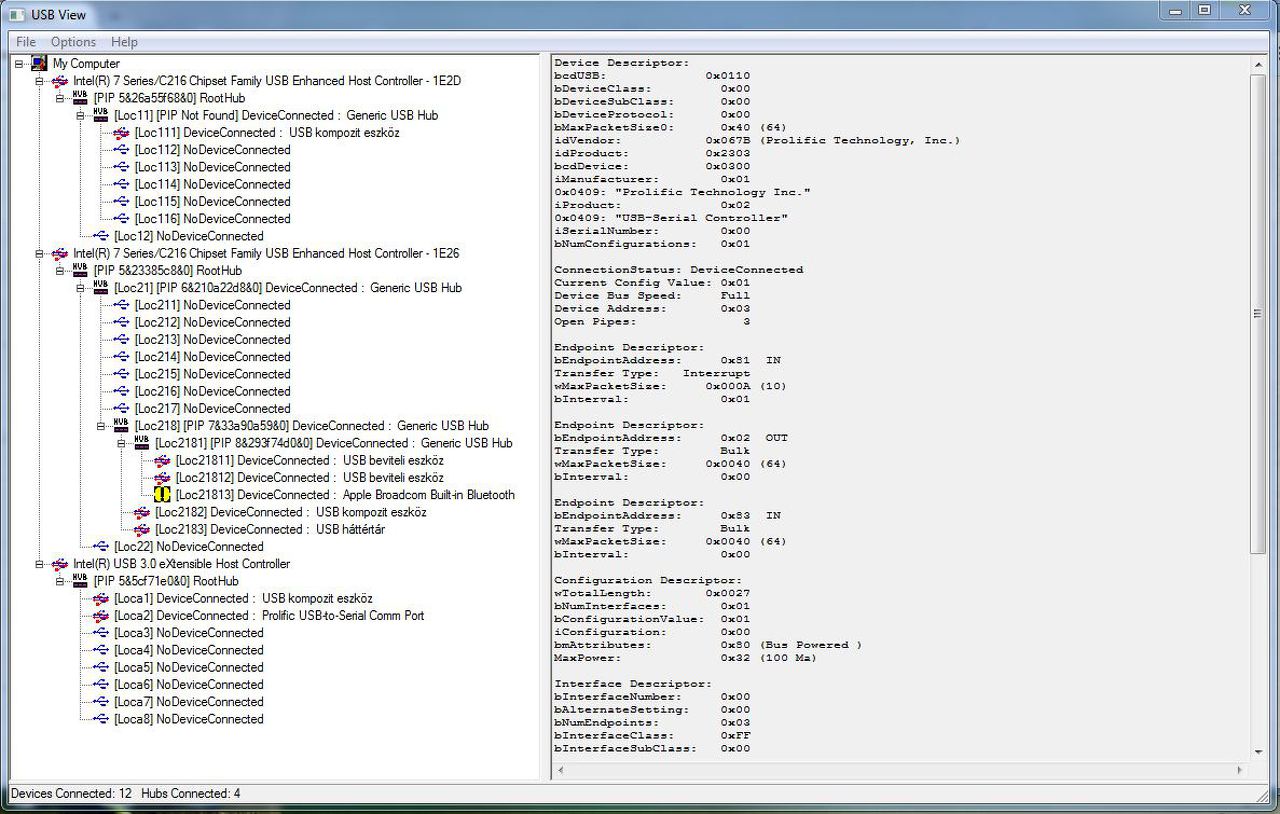The height and width of the screenshot is (814, 1280).
Task: Click the hub icon of RootHub 5&5cf71e0&0
Action: 80,581
